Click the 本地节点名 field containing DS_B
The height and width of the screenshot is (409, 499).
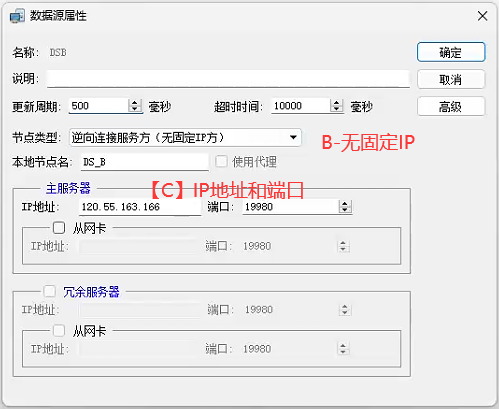(145, 162)
